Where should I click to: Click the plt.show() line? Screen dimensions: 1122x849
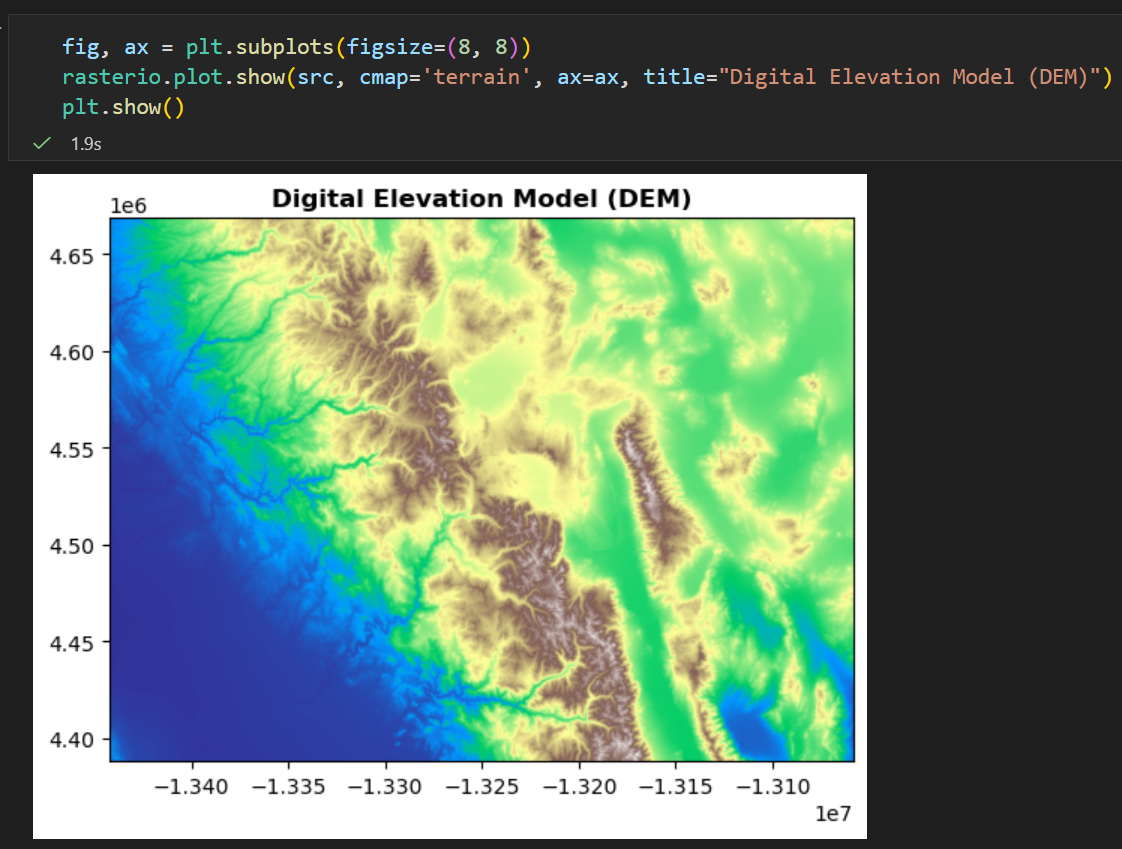coord(123,107)
